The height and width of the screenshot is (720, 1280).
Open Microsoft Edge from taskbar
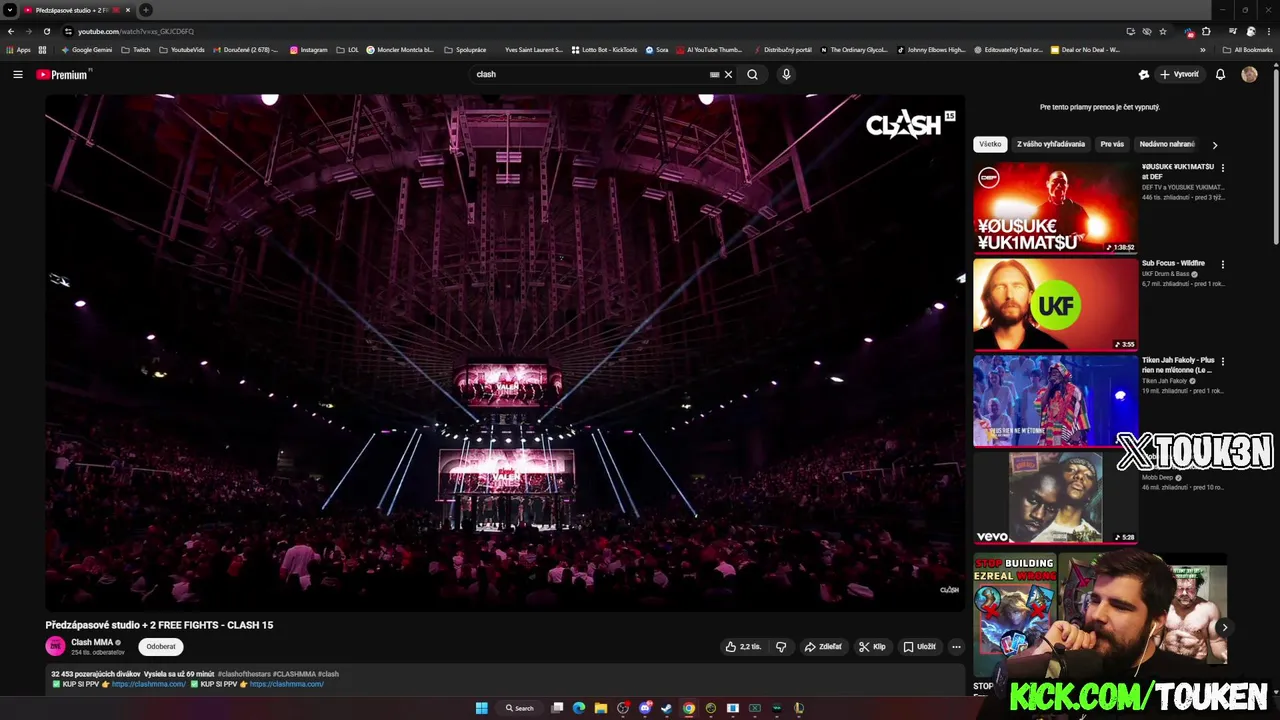[x=579, y=708]
